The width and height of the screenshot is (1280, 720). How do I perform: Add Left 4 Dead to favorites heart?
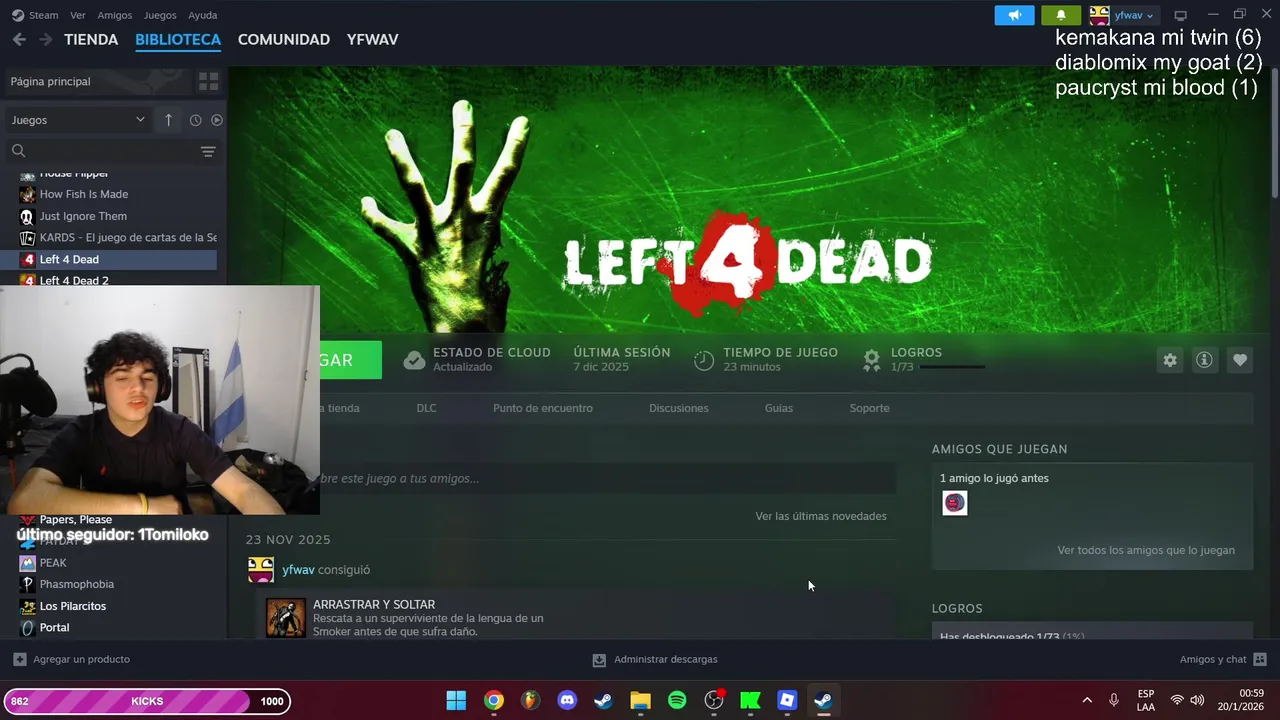click(x=1240, y=360)
